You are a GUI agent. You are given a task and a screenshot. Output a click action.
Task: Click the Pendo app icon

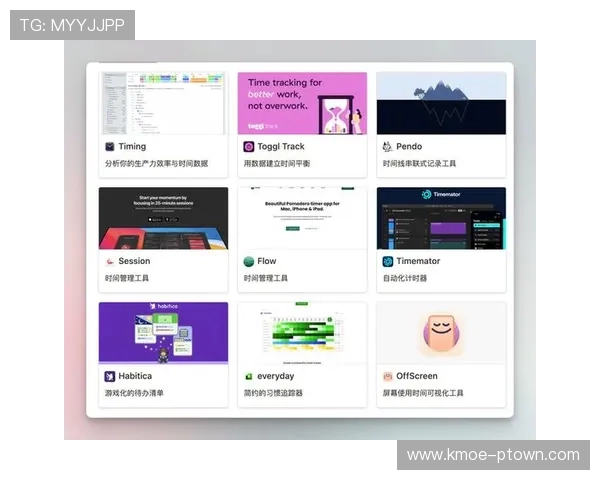point(387,147)
